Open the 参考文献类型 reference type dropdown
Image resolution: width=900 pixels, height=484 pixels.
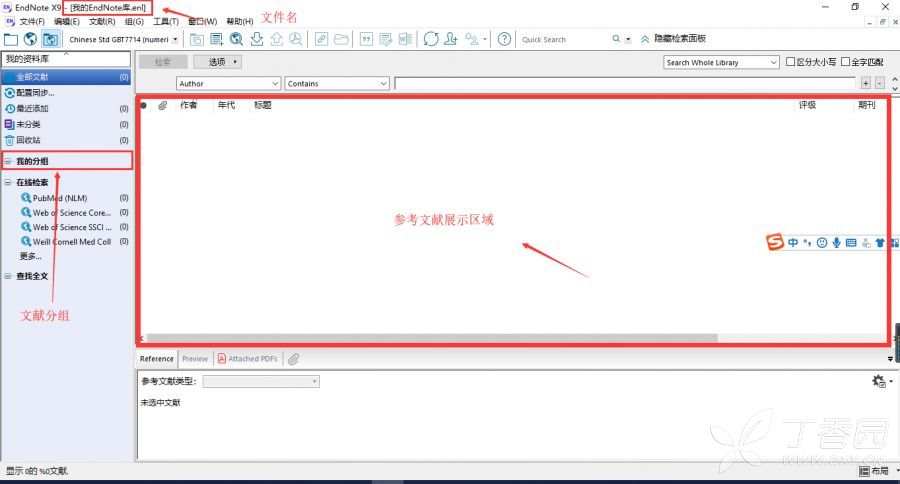261,381
